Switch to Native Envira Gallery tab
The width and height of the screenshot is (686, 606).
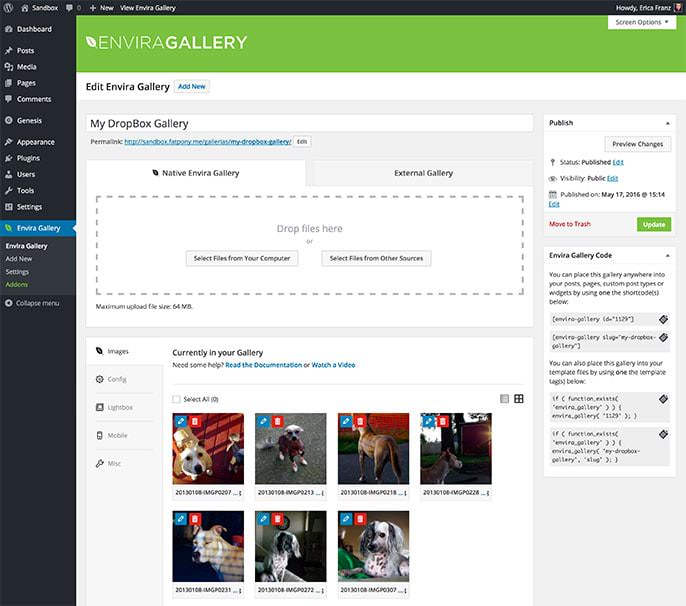196,173
